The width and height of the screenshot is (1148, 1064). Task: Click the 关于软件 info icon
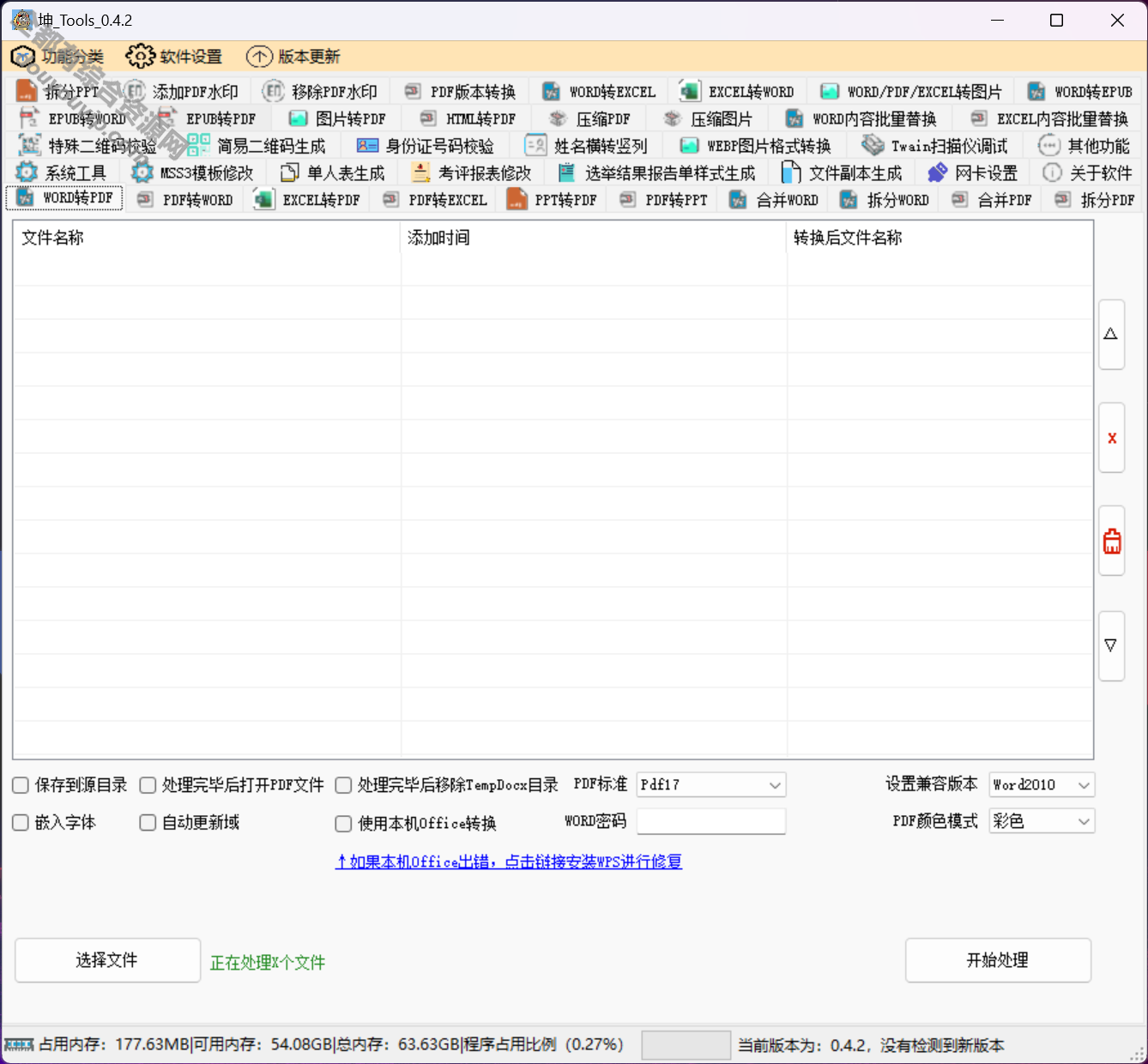[x=1052, y=172]
